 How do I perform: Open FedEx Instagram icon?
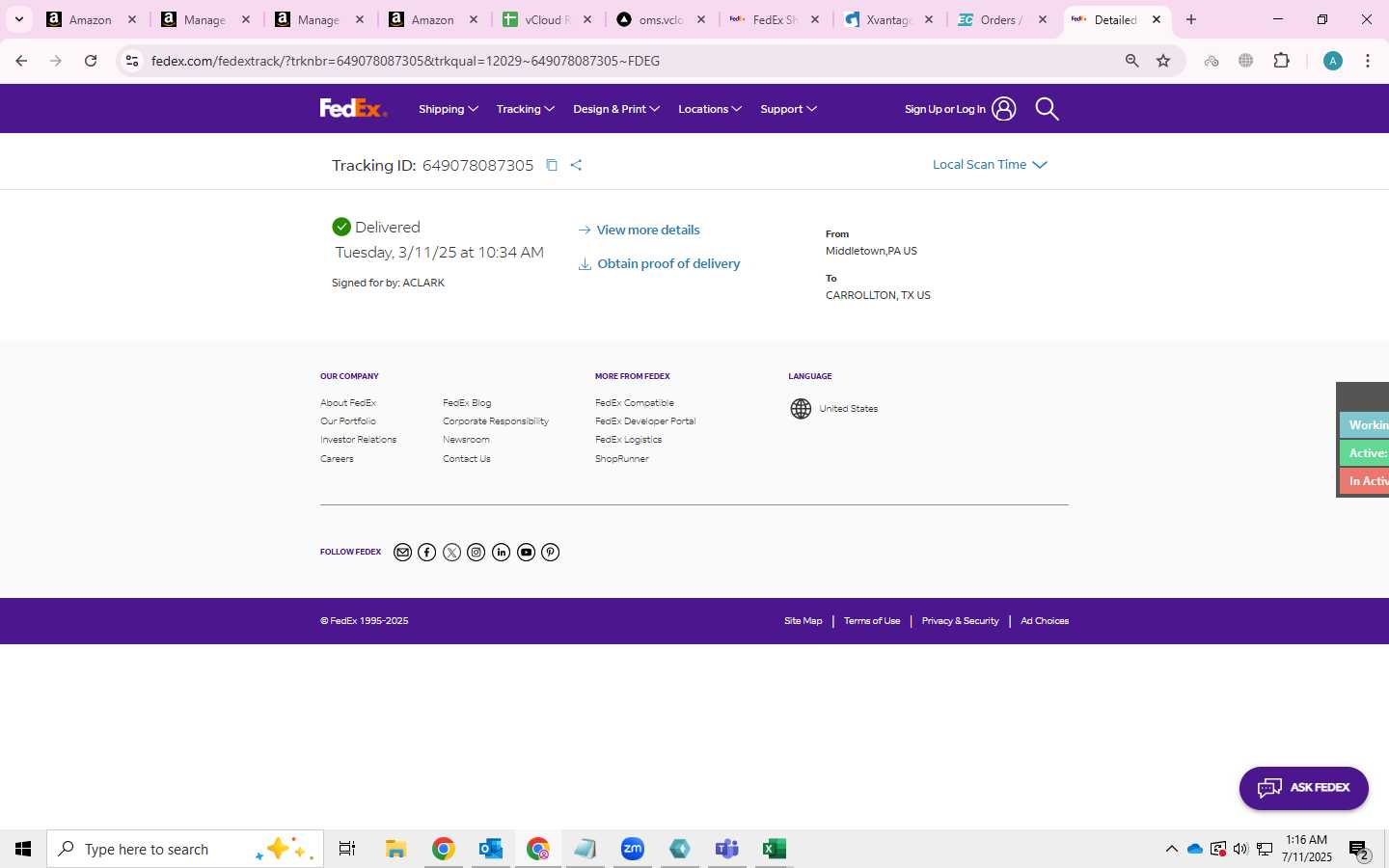[477, 553]
